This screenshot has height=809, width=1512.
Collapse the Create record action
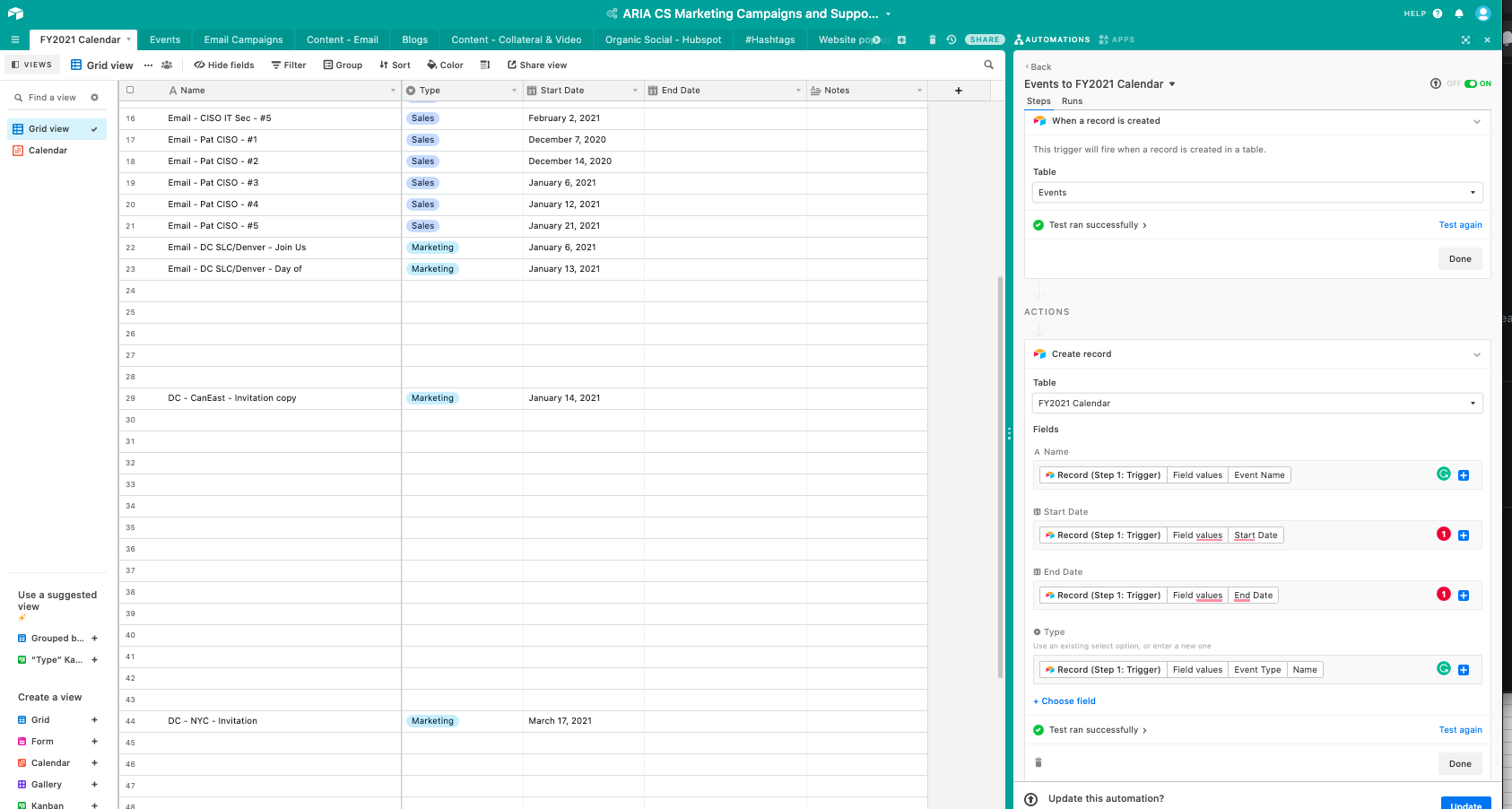click(1476, 354)
